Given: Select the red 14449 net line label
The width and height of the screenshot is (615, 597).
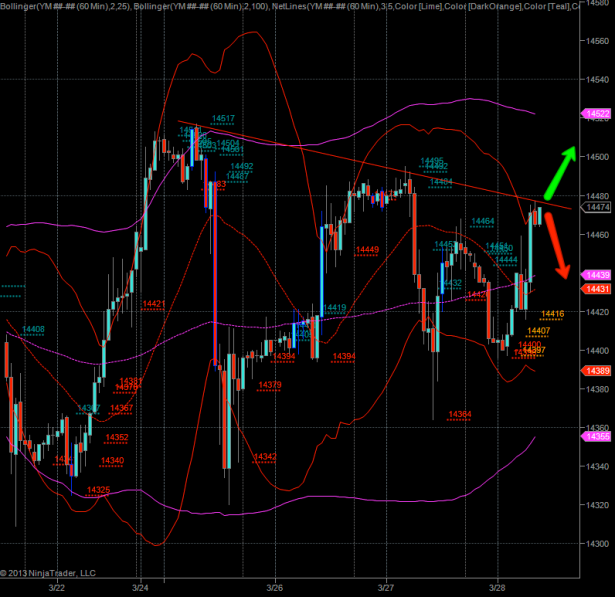Looking at the screenshot, I should coord(367,249).
